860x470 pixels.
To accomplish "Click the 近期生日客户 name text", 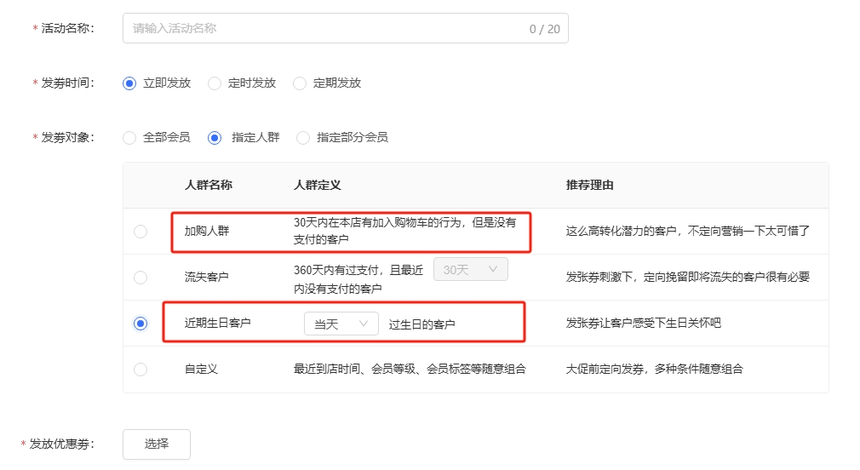I will click(218, 323).
